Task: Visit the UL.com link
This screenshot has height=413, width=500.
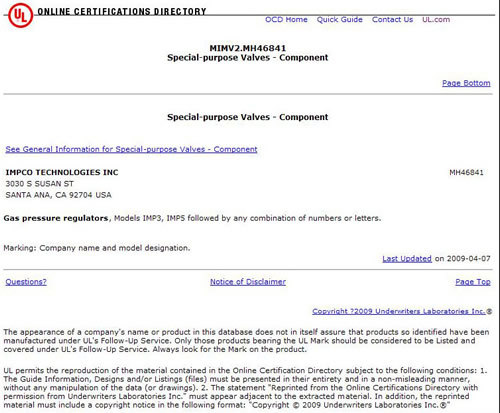Action: point(436,20)
